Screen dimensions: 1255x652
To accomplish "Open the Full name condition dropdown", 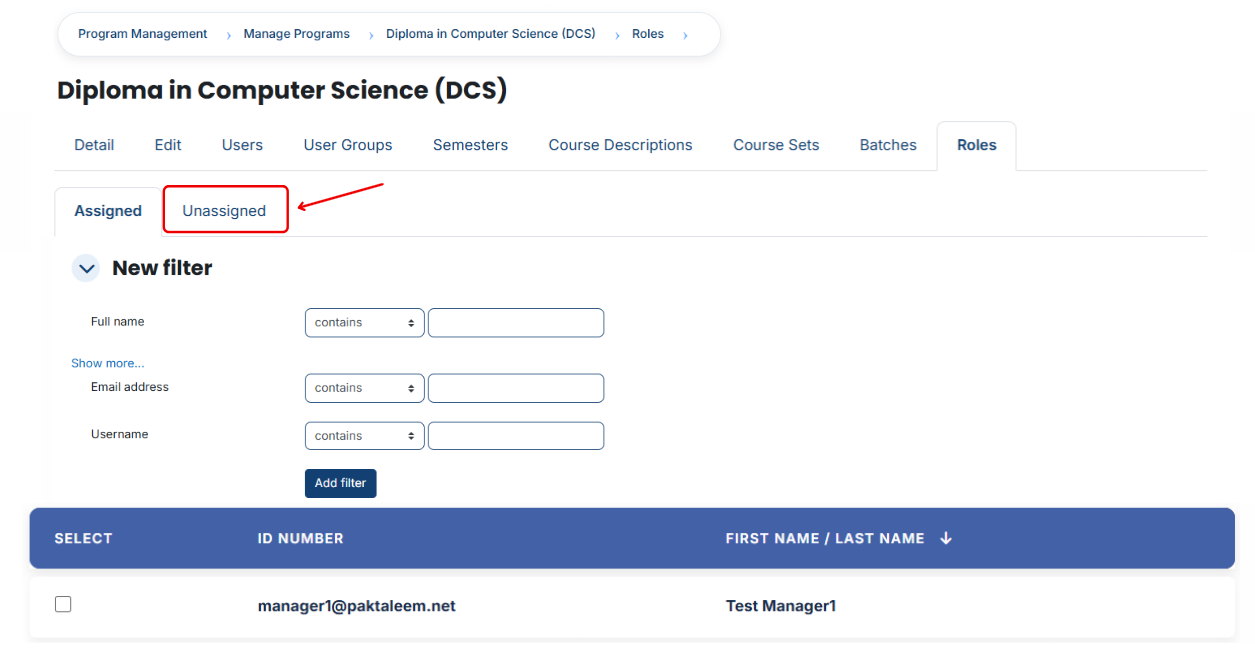I will (364, 323).
